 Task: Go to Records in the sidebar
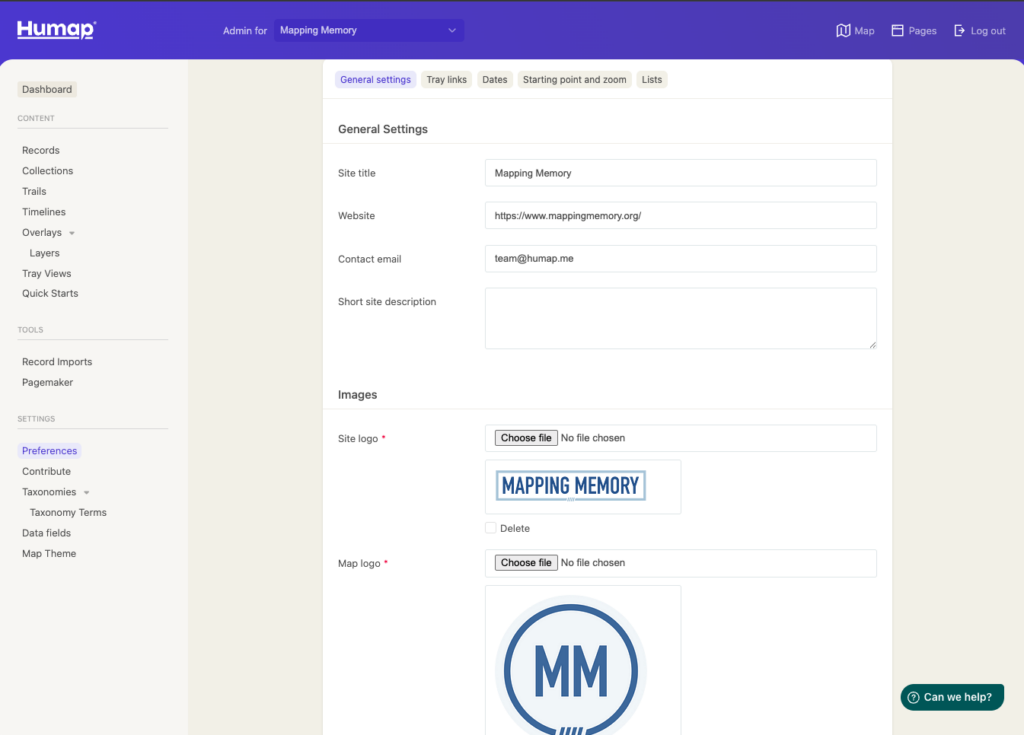point(41,150)
